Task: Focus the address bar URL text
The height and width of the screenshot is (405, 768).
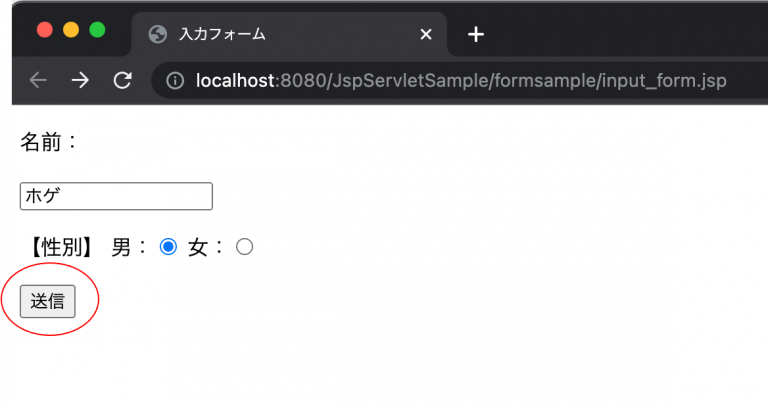Action: pyautogui.click(x=460, y=81)
